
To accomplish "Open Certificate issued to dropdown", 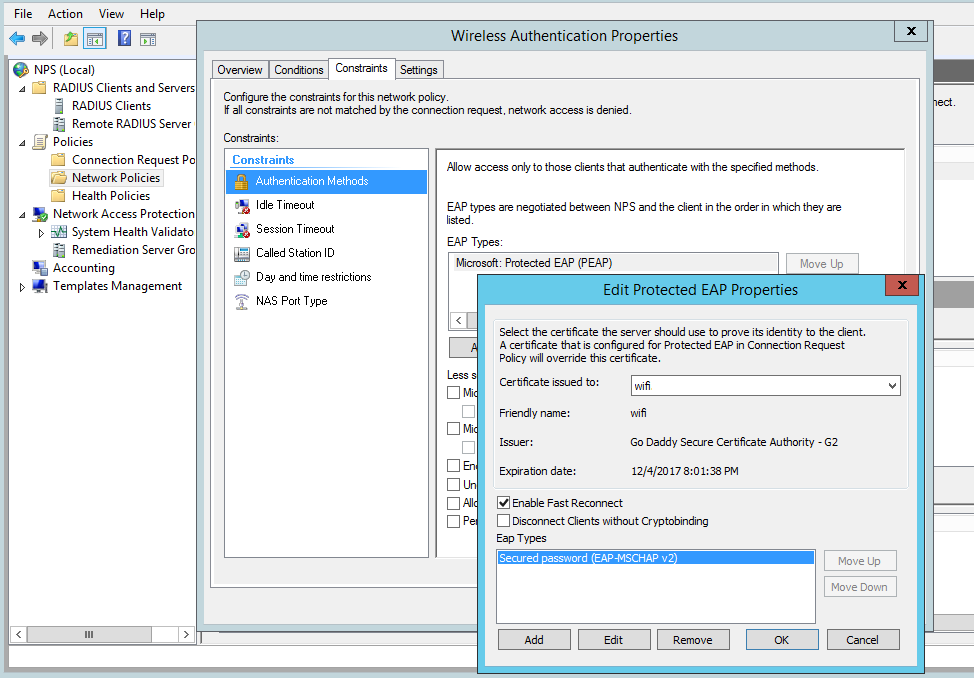I will click(892, 386).
